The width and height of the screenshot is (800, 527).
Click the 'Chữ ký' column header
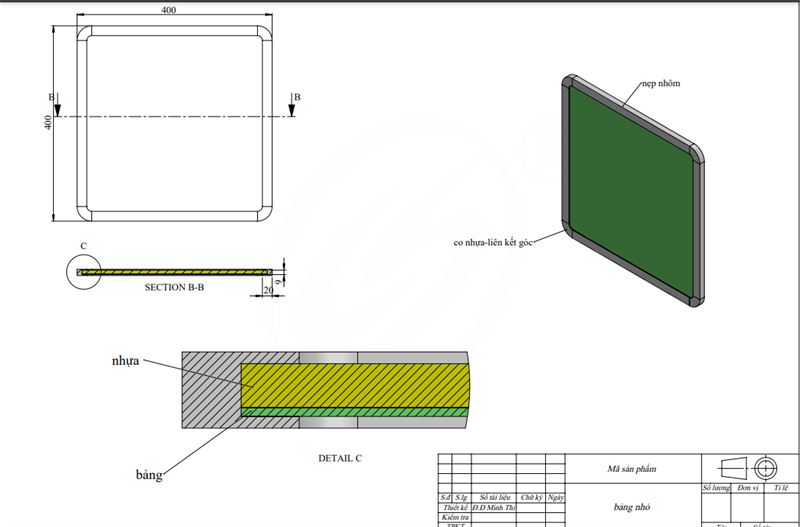tap(531, 497)
